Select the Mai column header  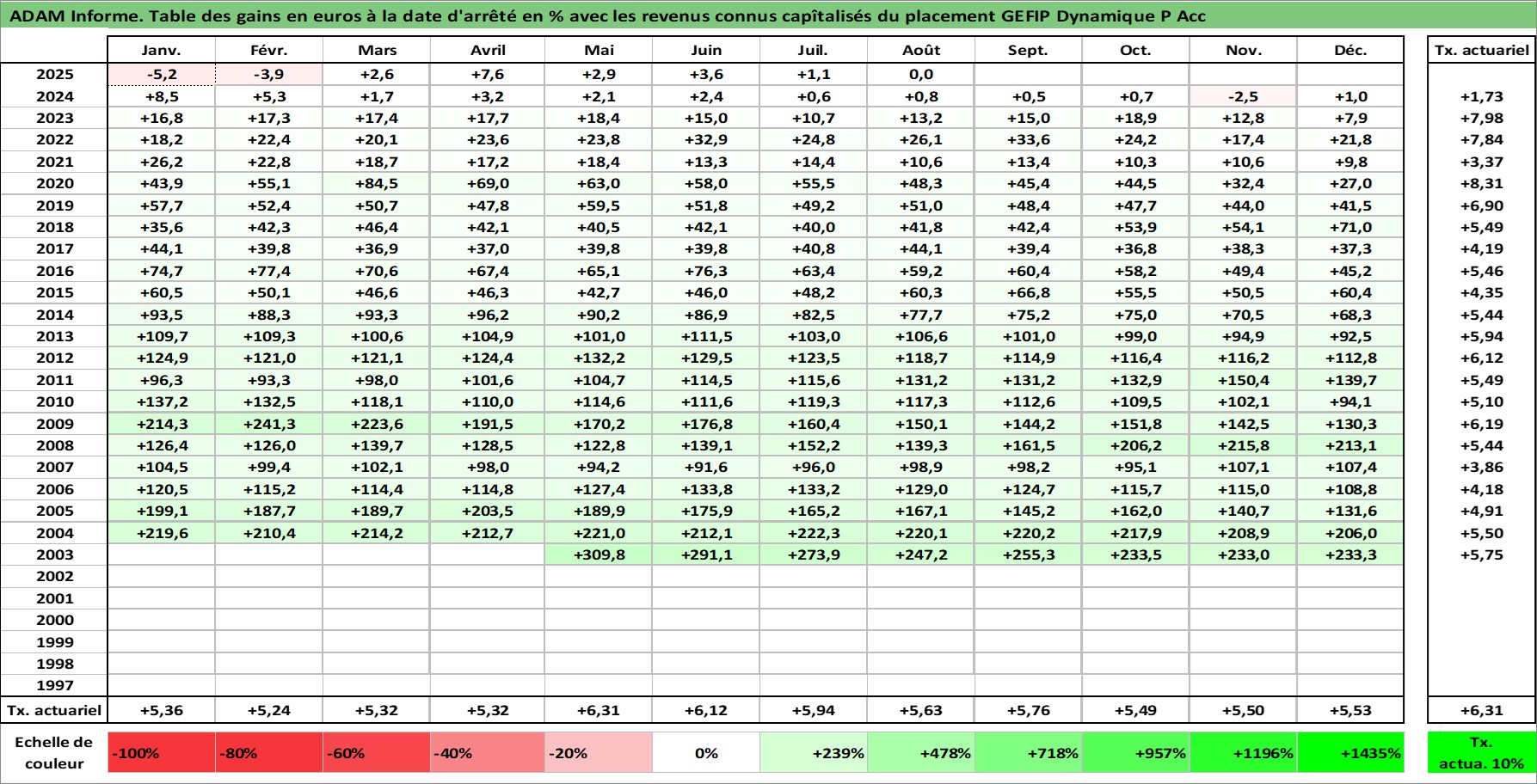pos(599,50)
